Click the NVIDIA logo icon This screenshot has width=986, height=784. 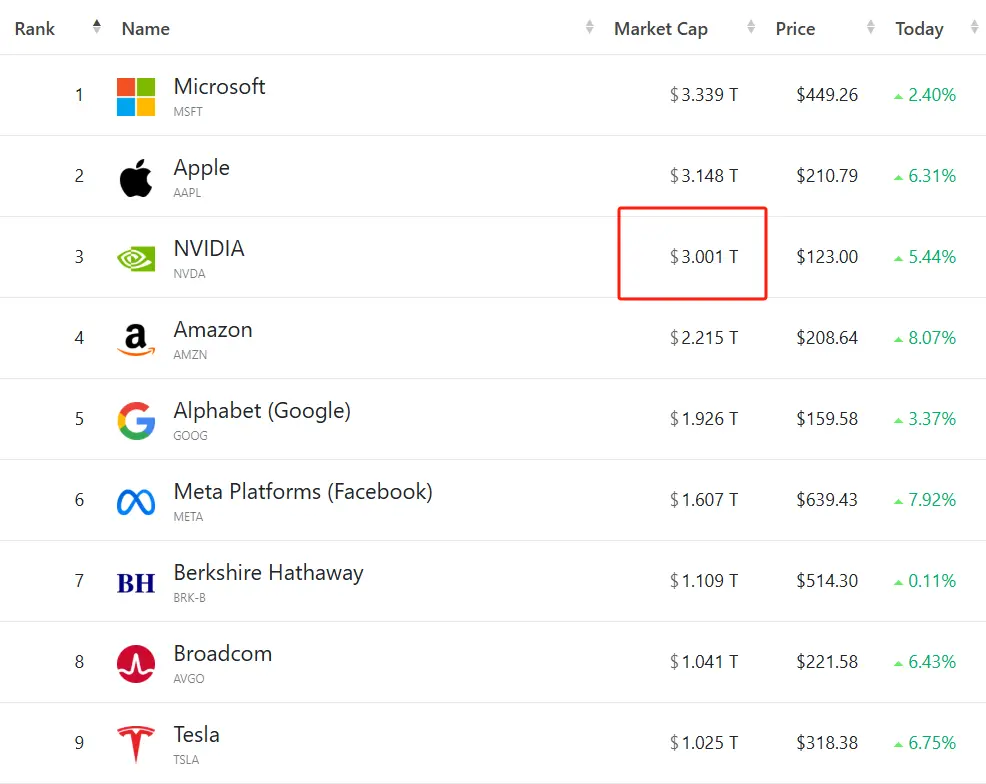[136, 258]
